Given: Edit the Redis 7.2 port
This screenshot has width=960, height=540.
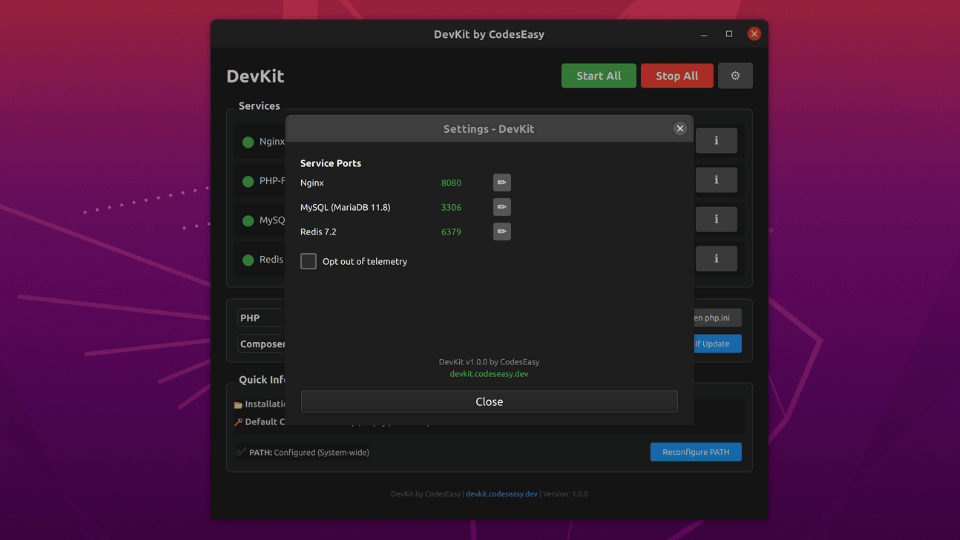Looking at the screenshot, I should click(501, 231).
